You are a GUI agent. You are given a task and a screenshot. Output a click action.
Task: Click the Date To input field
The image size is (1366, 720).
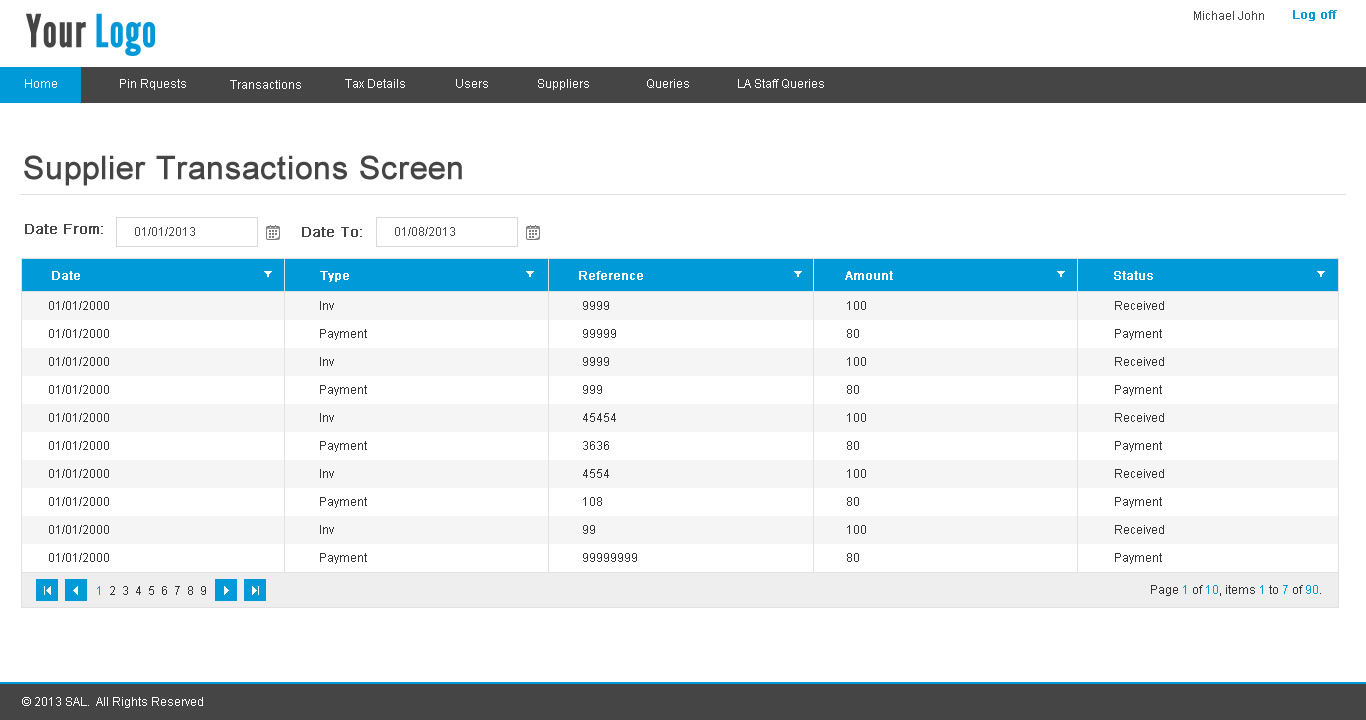(447, 232)
